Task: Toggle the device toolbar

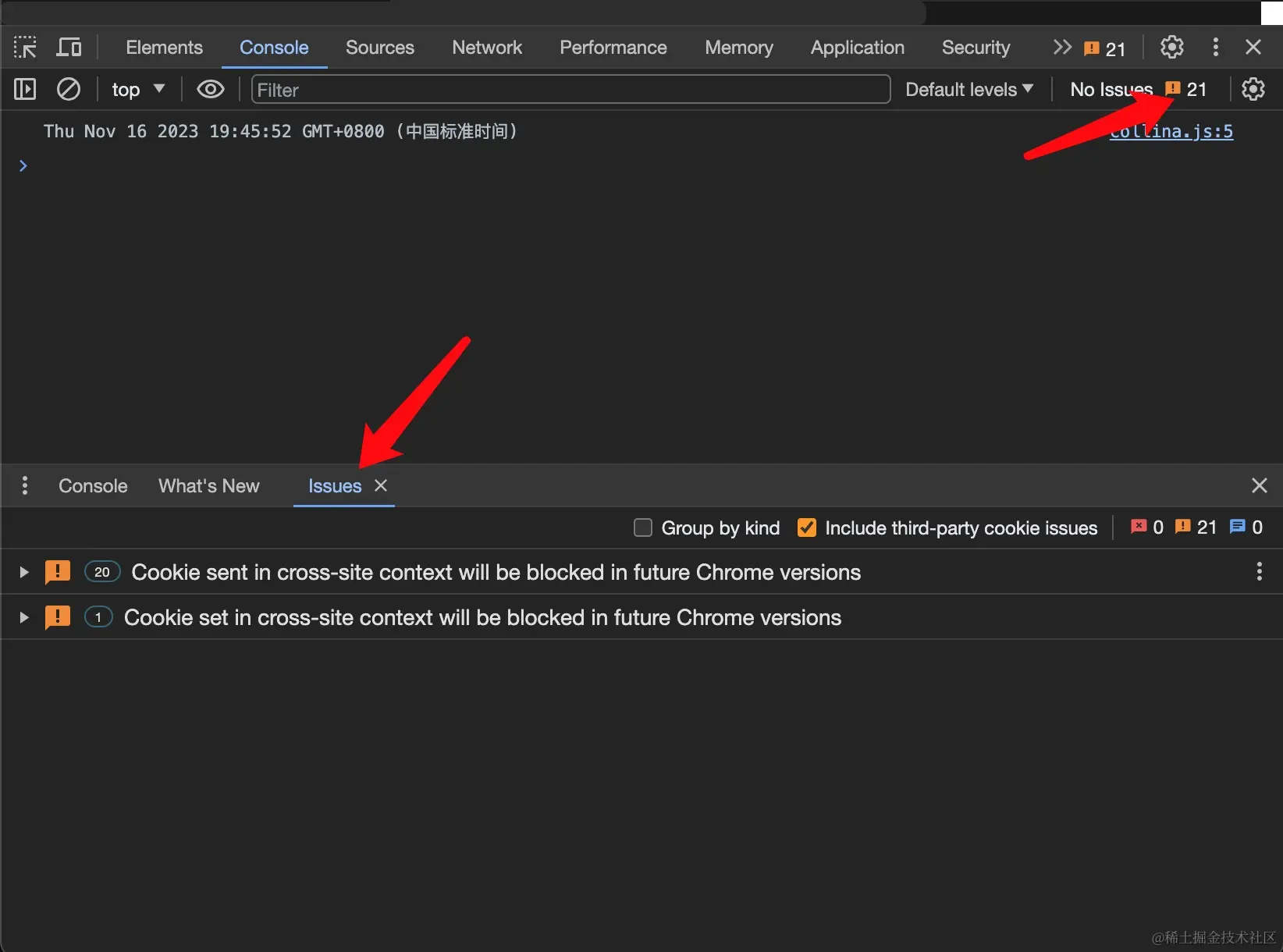Action: [69, 47]
